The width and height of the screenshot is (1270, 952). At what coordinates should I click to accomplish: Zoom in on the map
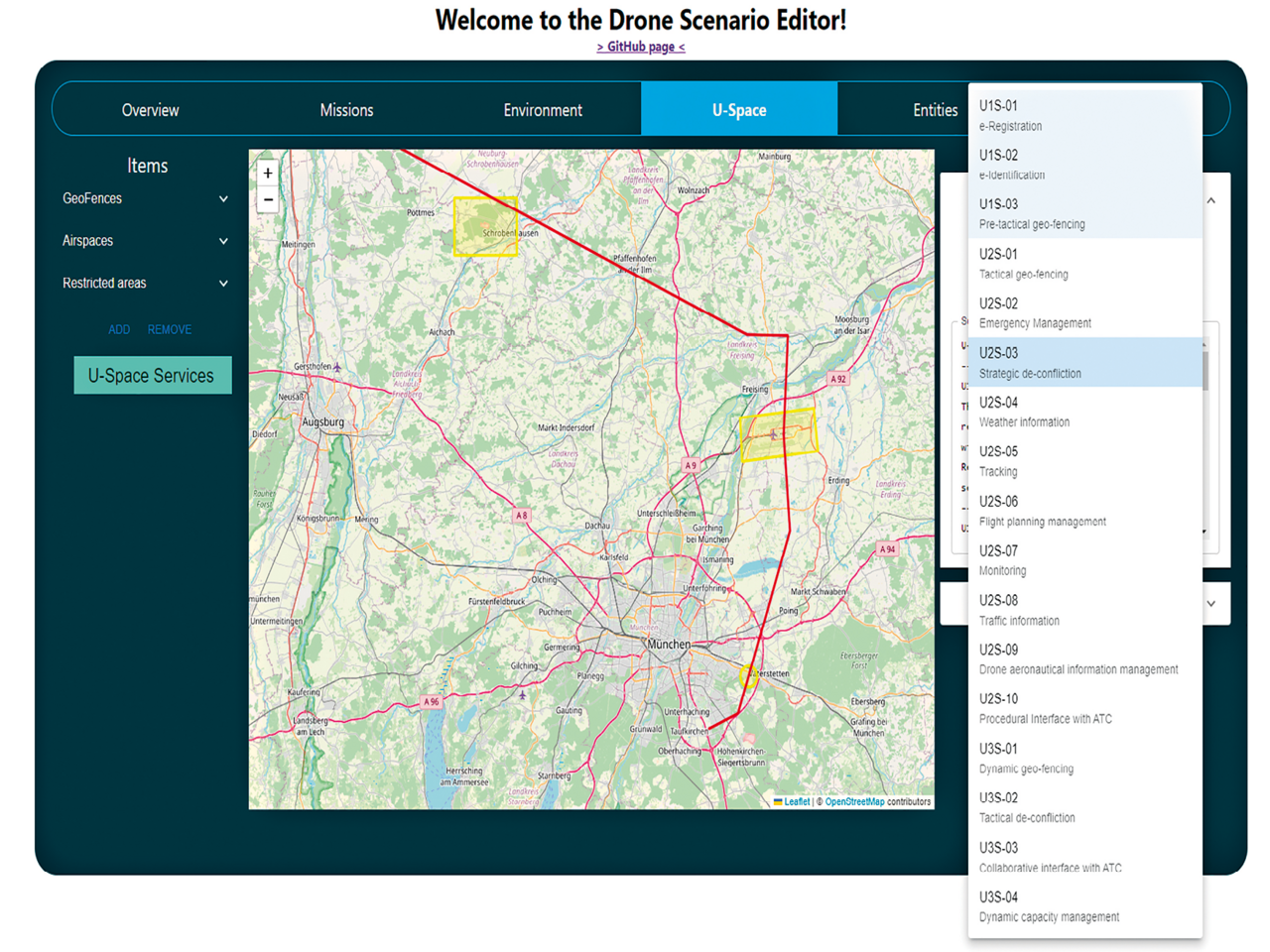(x=268, y=174)
